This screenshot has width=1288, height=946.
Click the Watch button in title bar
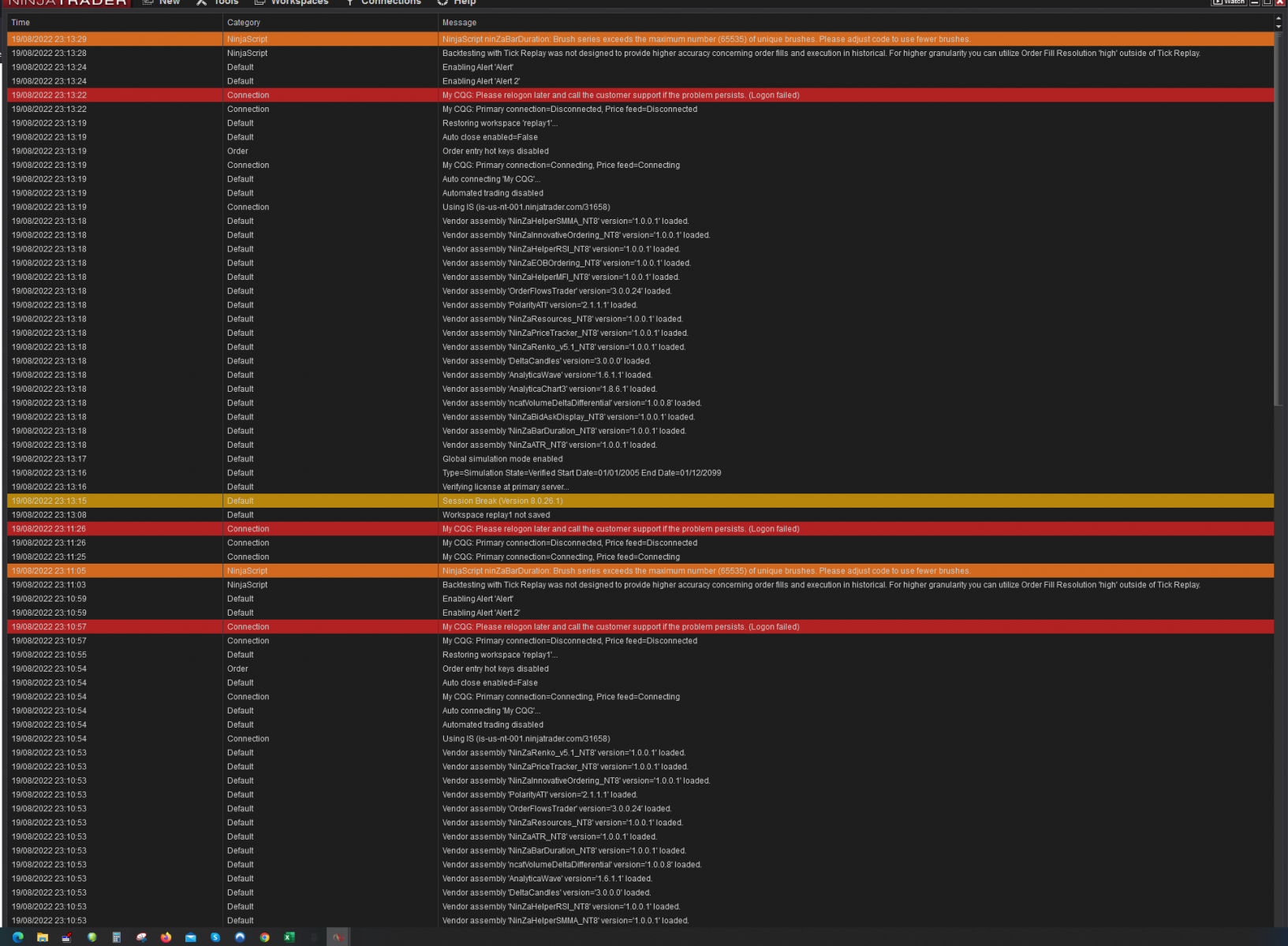tap(1229, 2)
